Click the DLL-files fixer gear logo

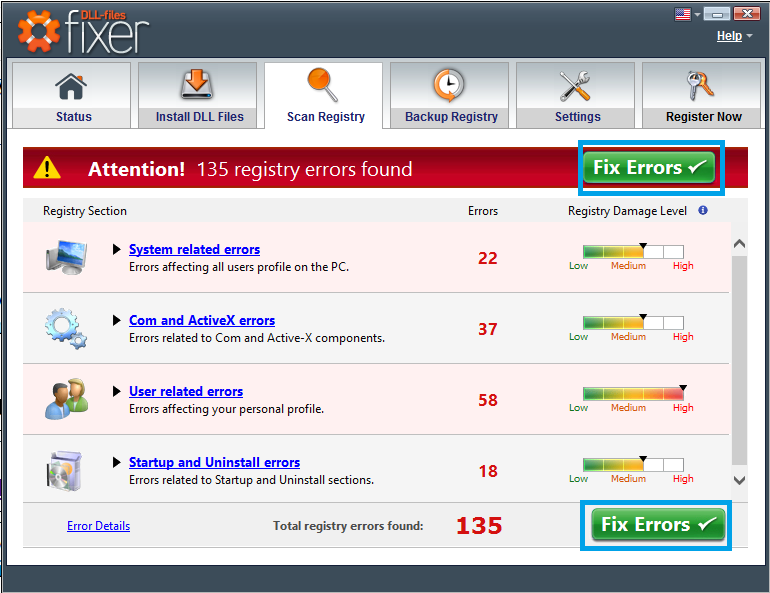point(38,31)
